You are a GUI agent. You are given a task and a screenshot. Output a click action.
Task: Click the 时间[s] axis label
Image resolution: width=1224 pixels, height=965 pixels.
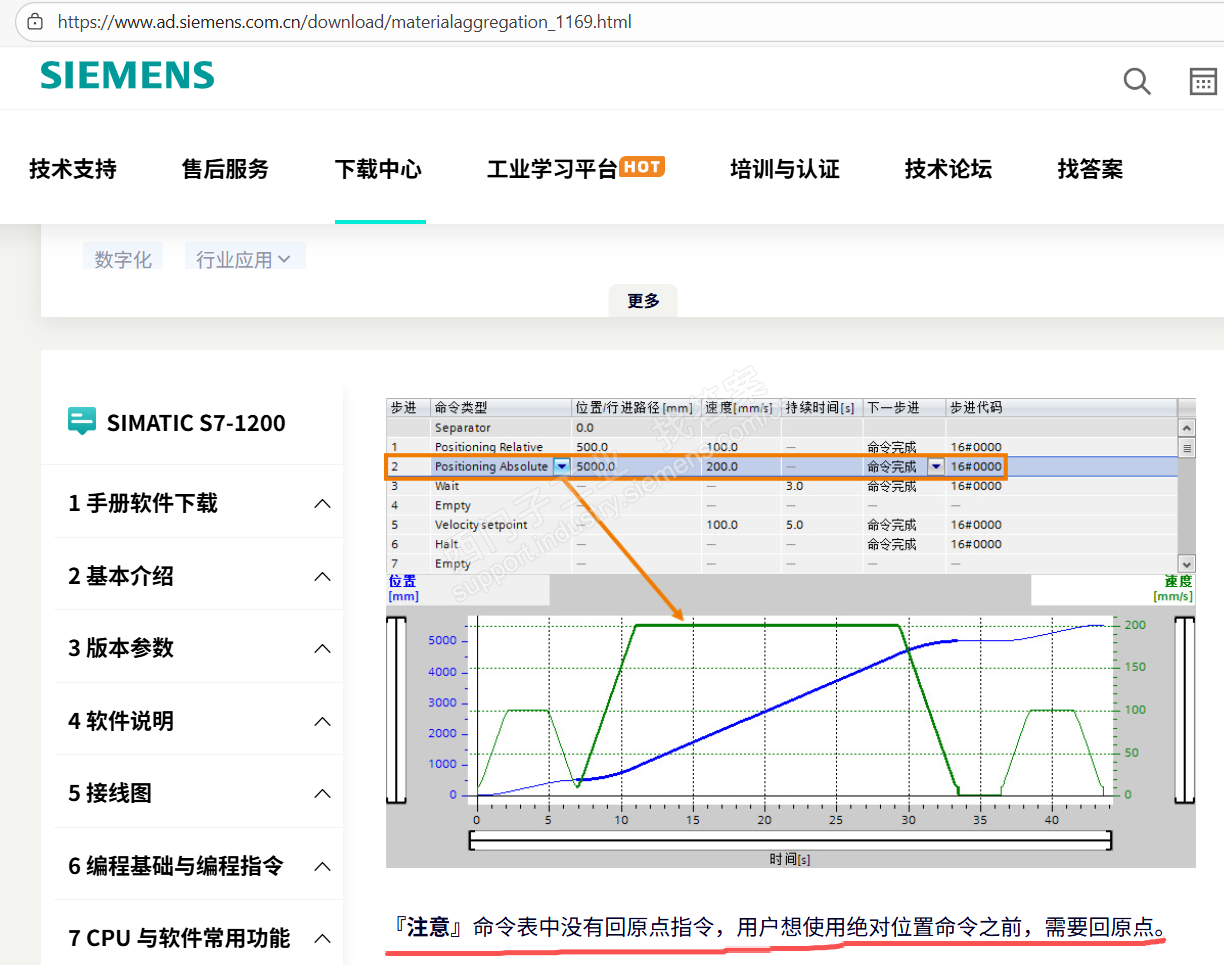pos(790,859)
